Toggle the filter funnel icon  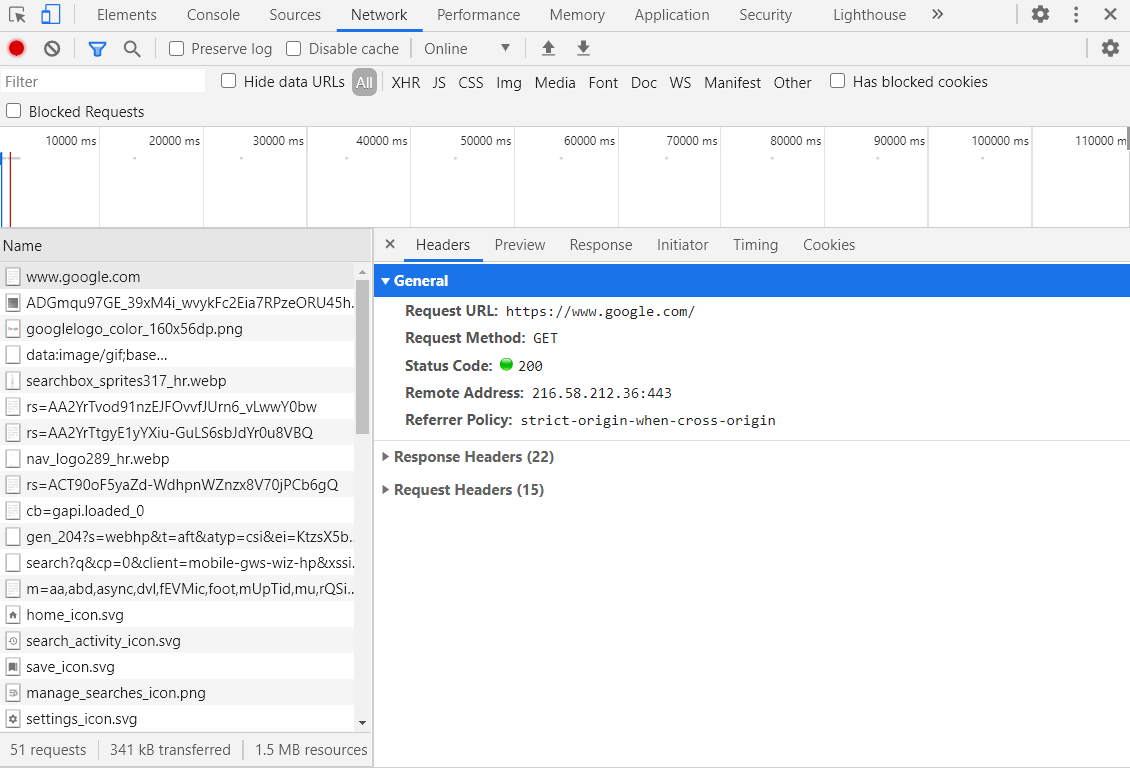pos(97,48)
